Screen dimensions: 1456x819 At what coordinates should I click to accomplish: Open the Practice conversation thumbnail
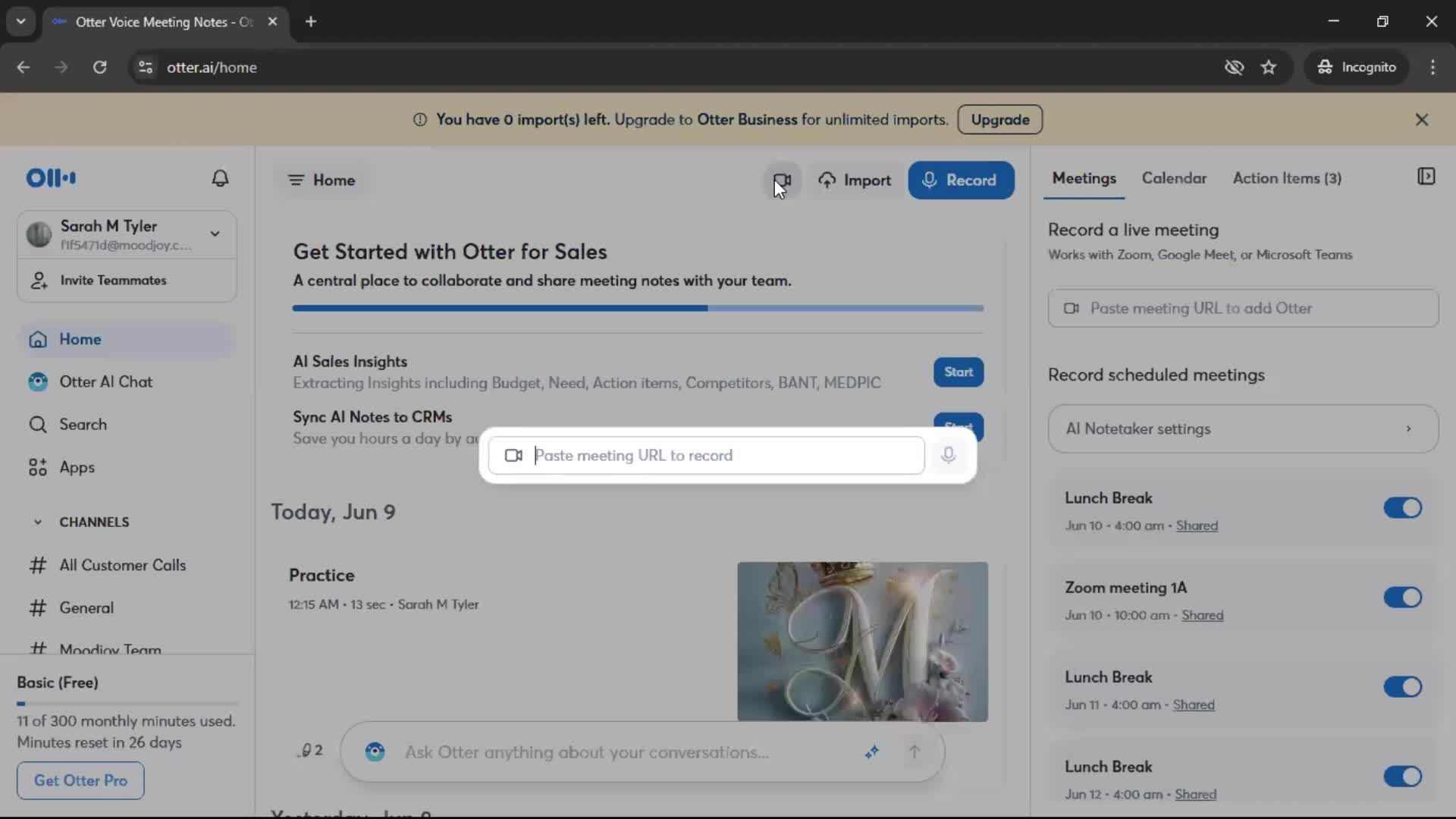click(x=862, y=642)
